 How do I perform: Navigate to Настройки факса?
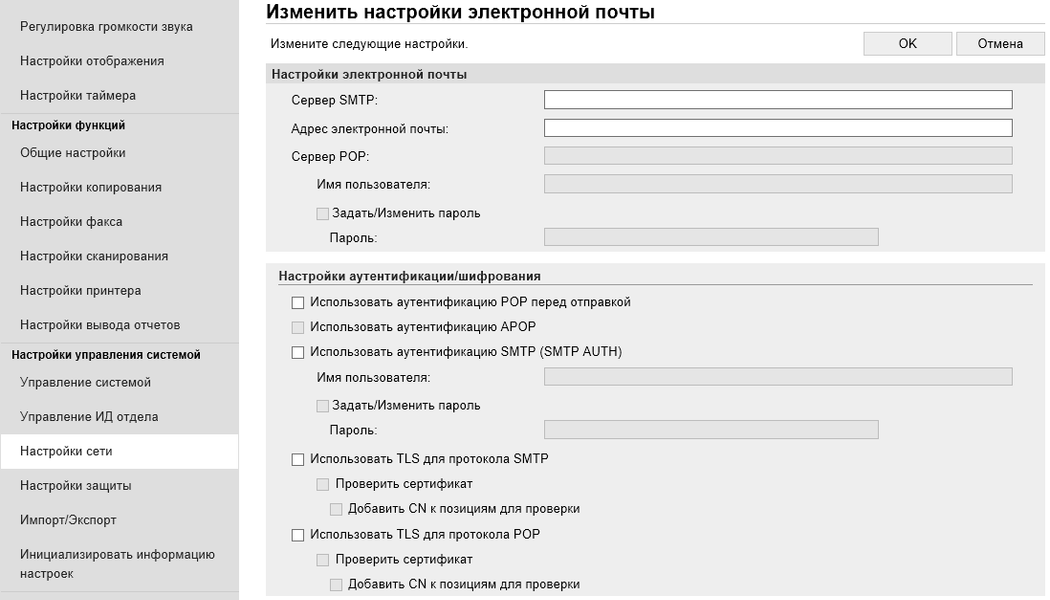tap(71, 222)
